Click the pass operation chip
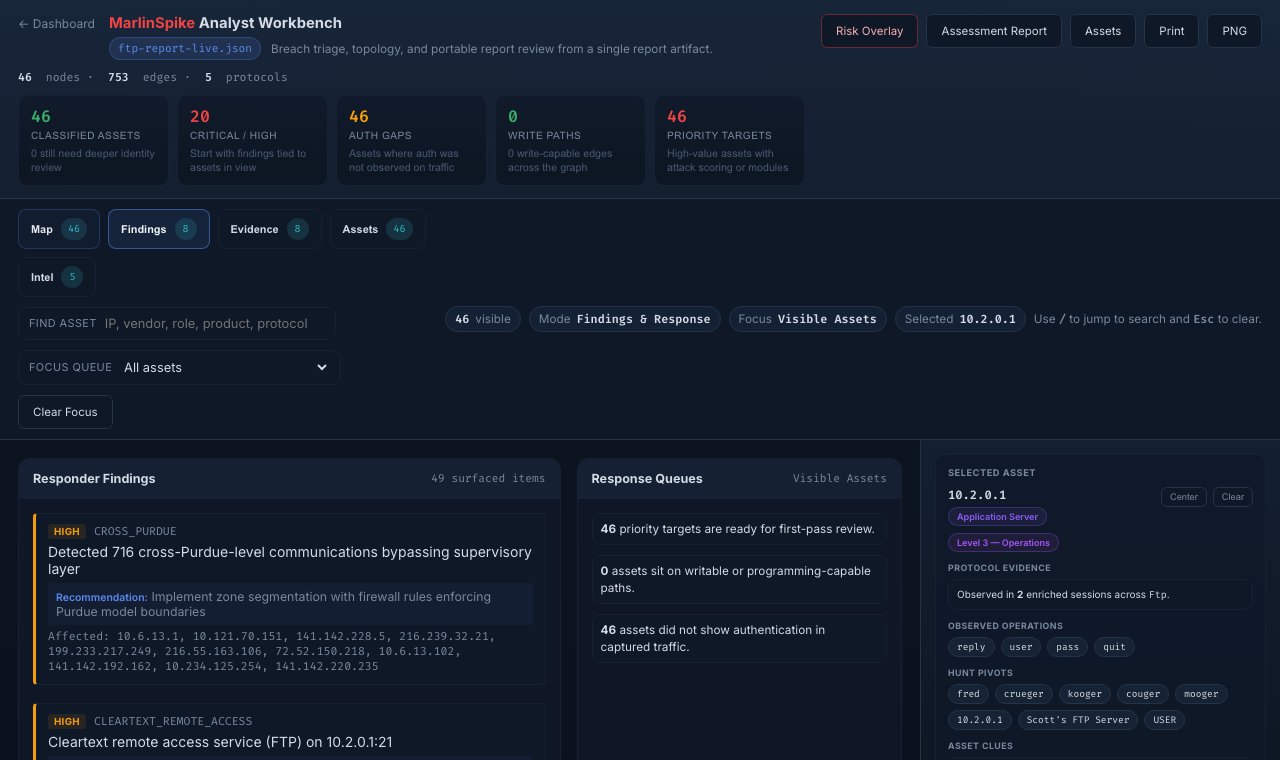The height and width of the screenshot is (760, 1280). [x=1066, y=647]
